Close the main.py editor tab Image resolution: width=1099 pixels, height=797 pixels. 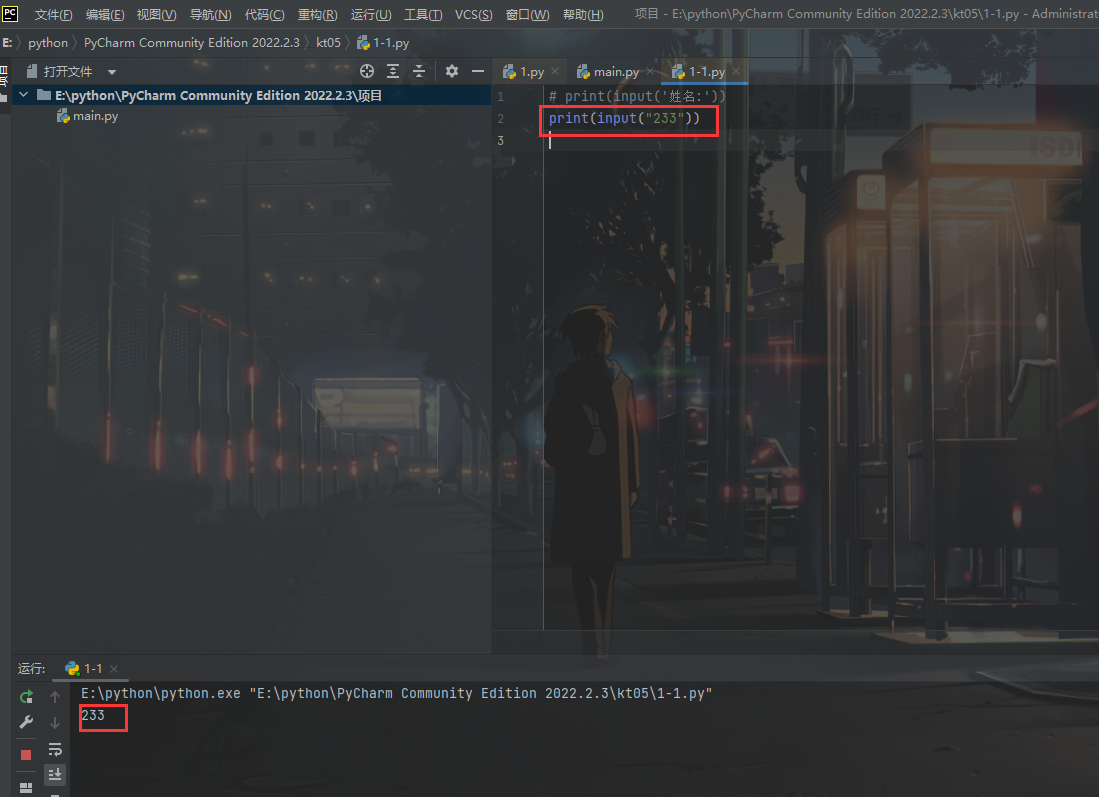tap(650, 71)
